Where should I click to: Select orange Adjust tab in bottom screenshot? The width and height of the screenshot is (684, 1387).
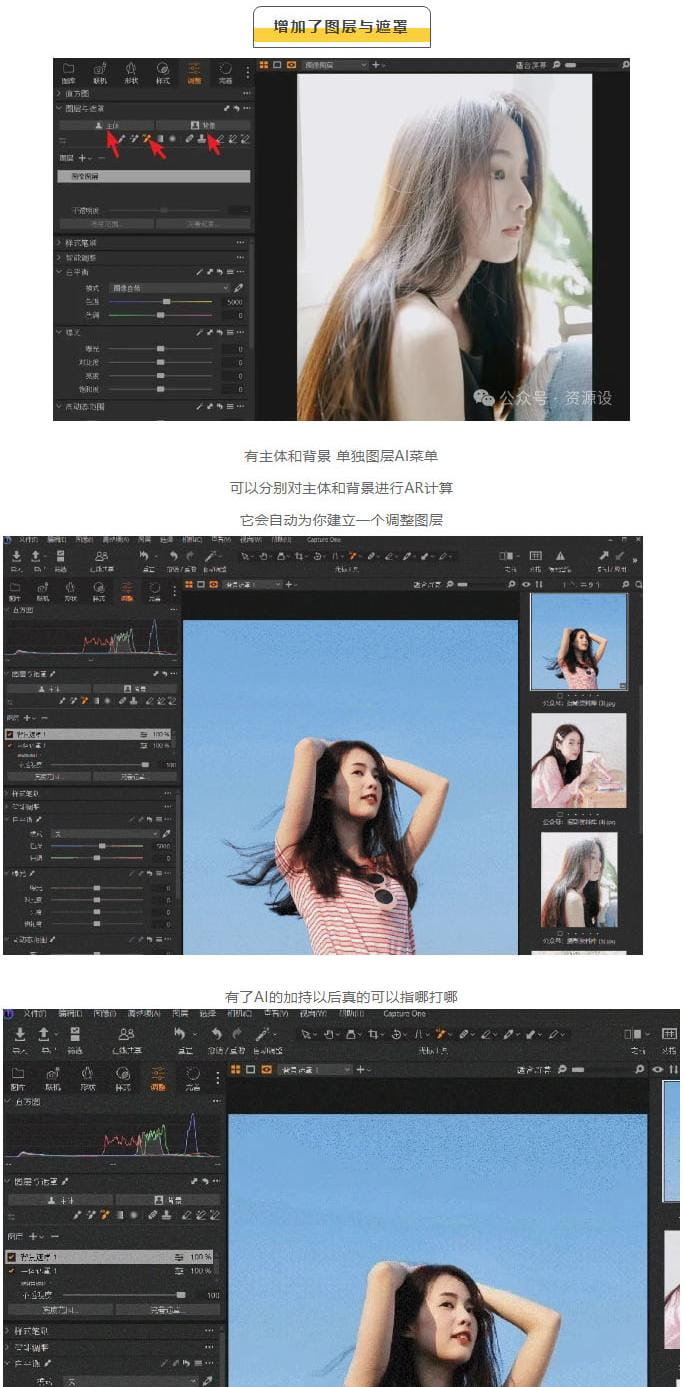158,1076
